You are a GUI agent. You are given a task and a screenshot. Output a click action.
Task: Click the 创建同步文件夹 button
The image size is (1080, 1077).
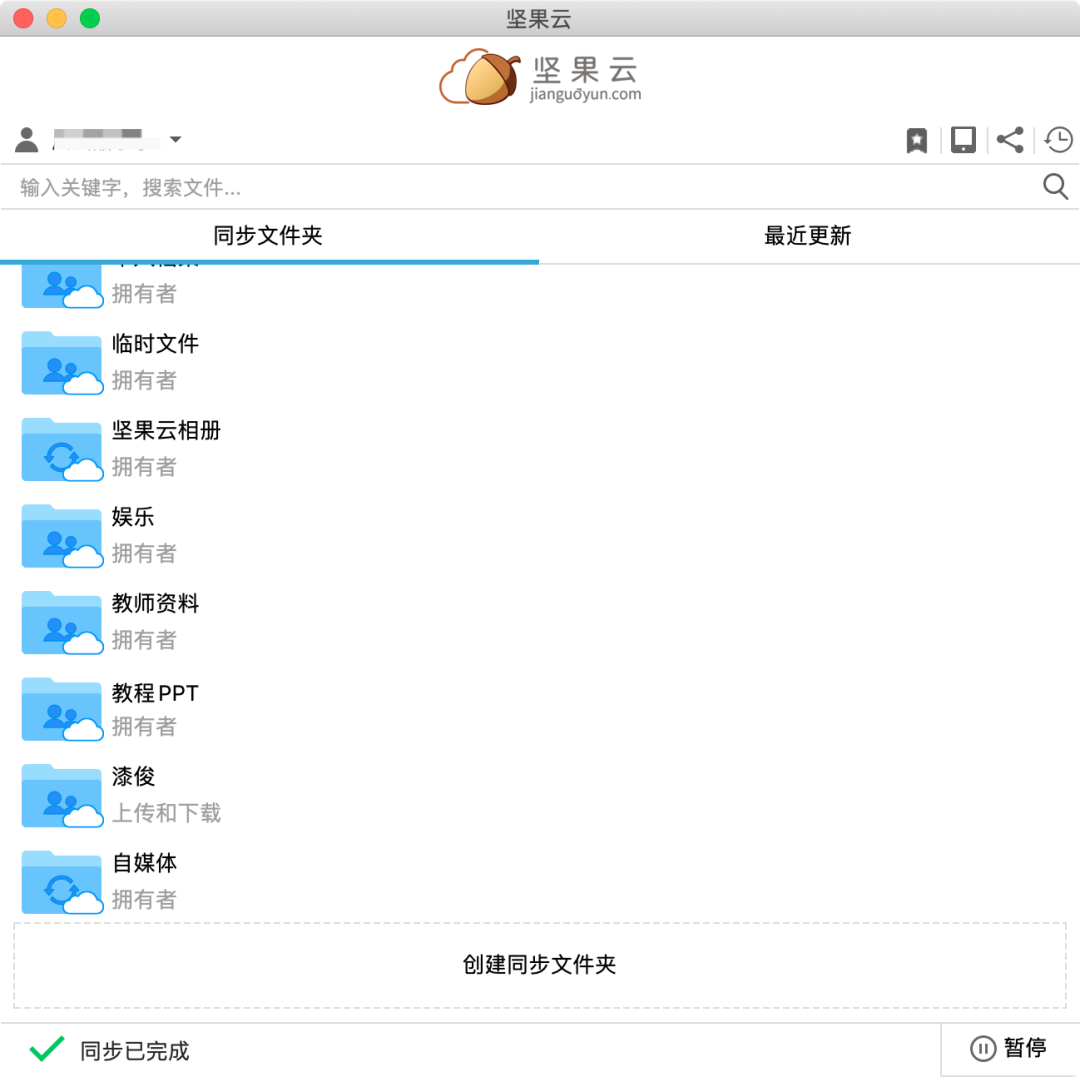tap(539, 965)
